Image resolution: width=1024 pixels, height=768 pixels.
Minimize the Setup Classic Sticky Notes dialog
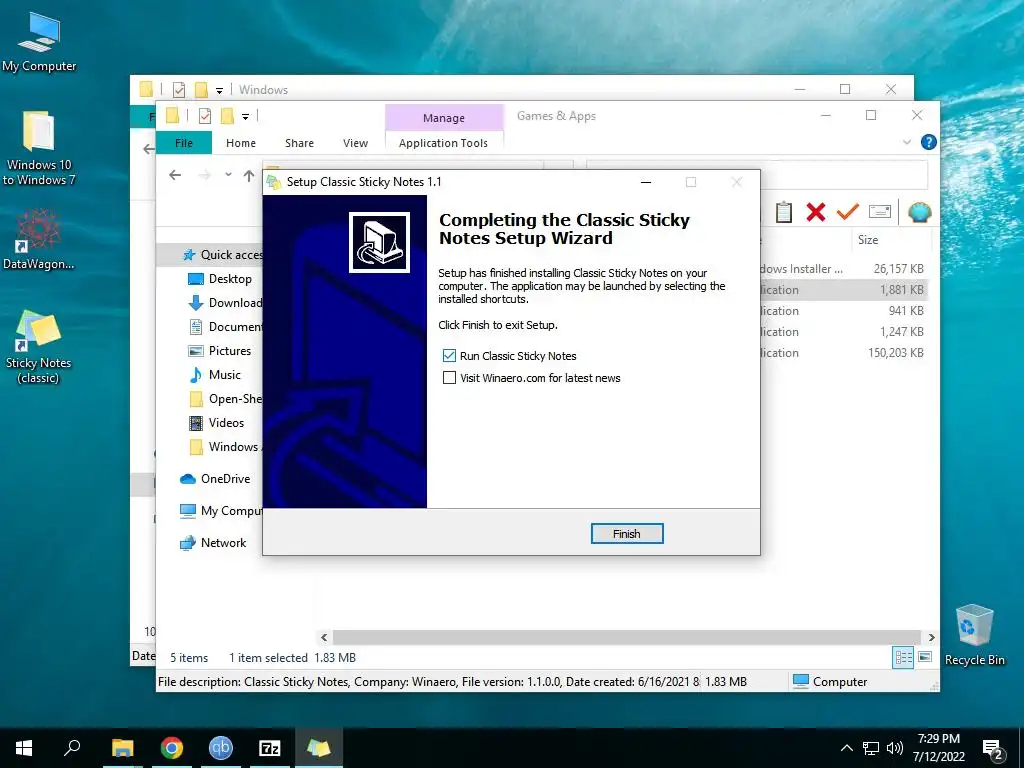pos(646,182)
